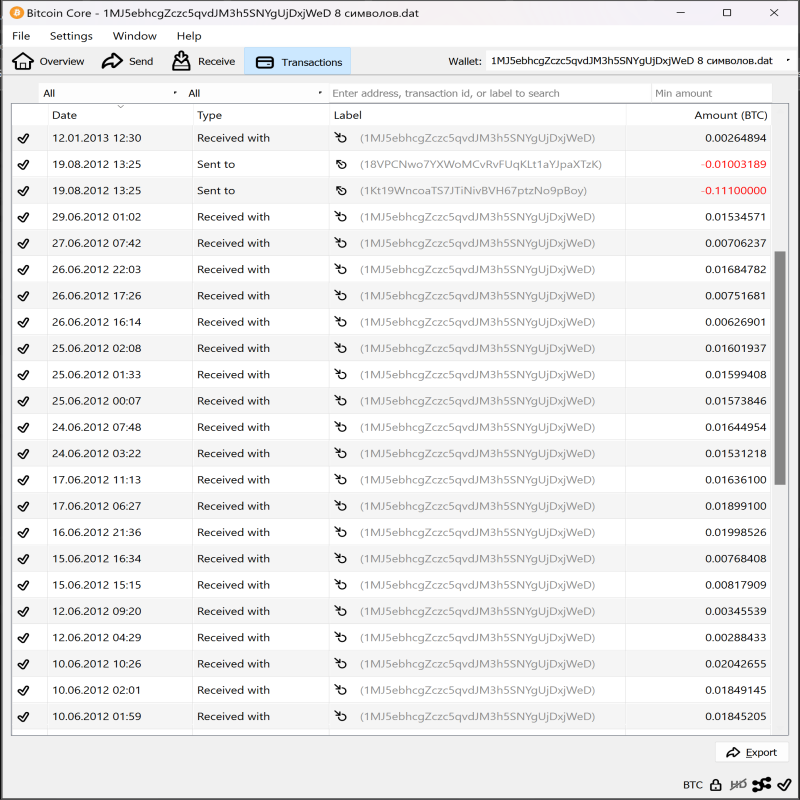The image size is (800, 800).
Task: Click the scrollbar thumb of the transaction list
Action: click(780, 367)
